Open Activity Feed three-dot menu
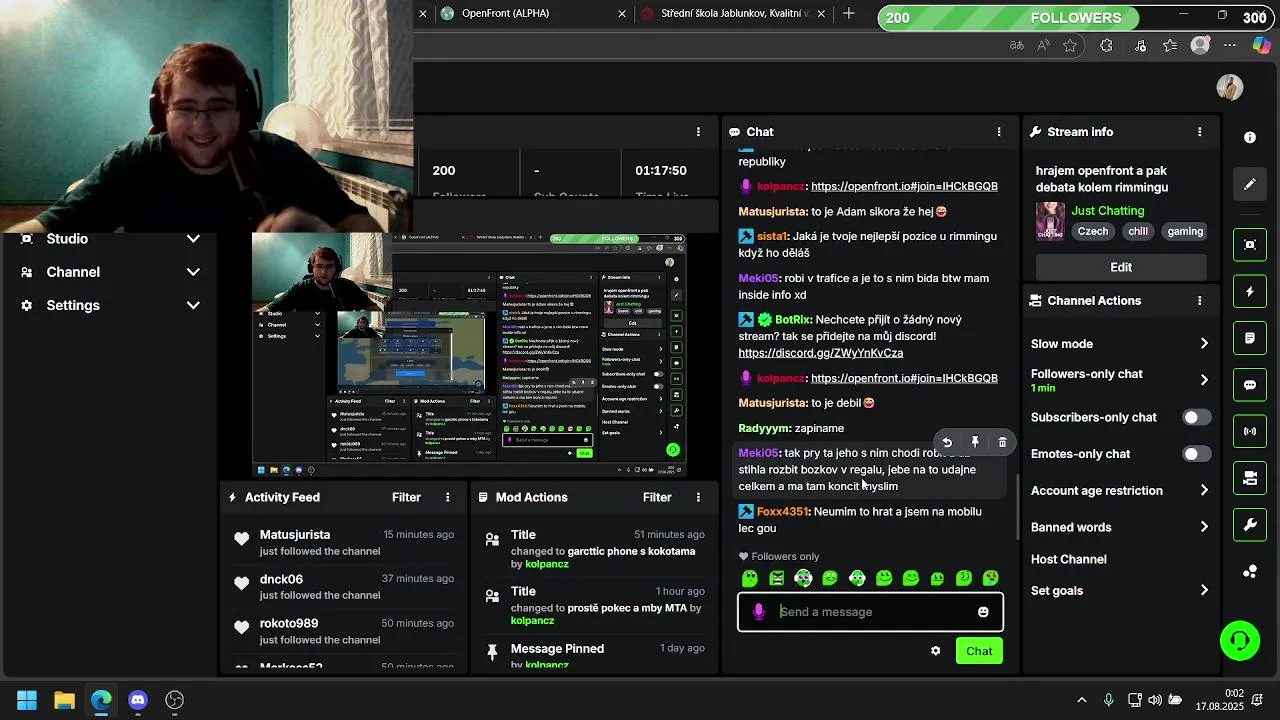The height and width of the screenshot is (720, 1280). point(447,497)
